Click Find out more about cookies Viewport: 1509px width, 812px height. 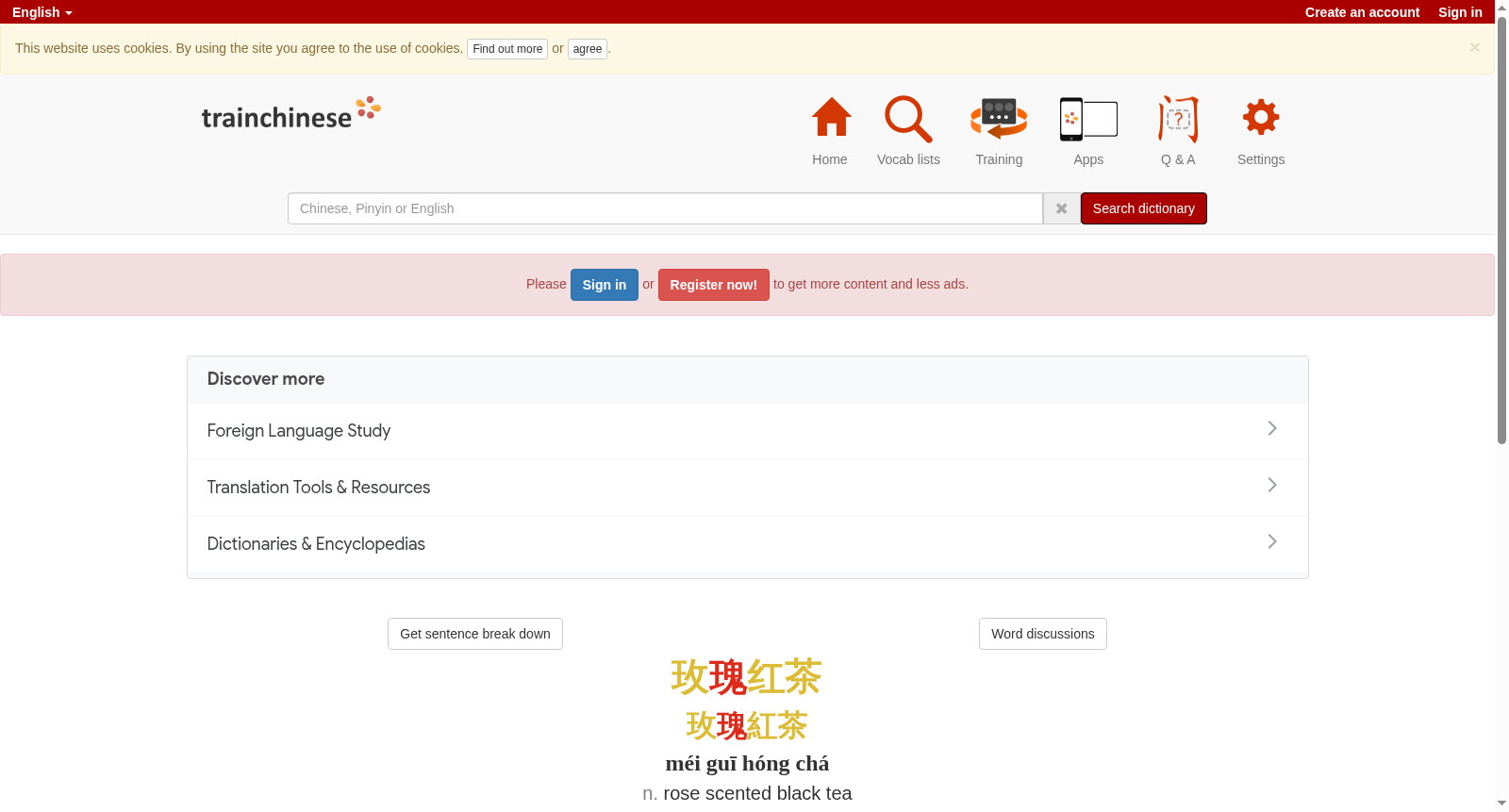click(x=507, y=49)
